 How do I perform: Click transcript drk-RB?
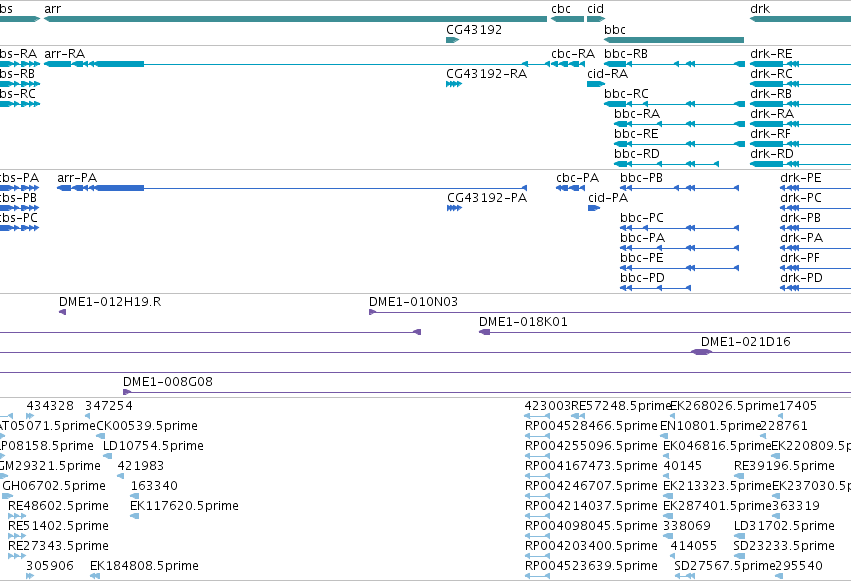[x=801, y=104]
